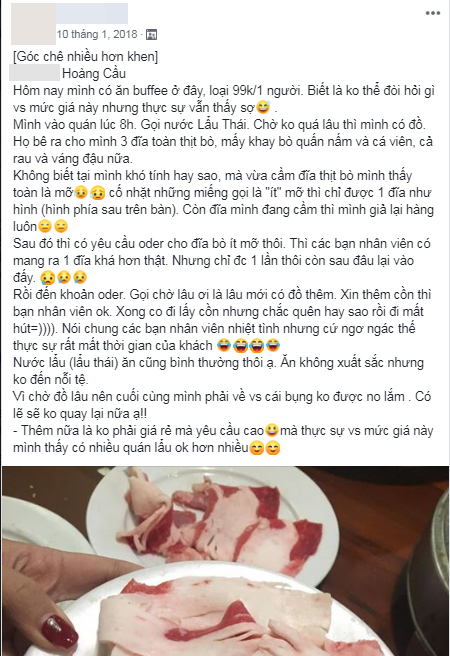Click the second sad emoji before 'cố nhặt'

(97, 193)
